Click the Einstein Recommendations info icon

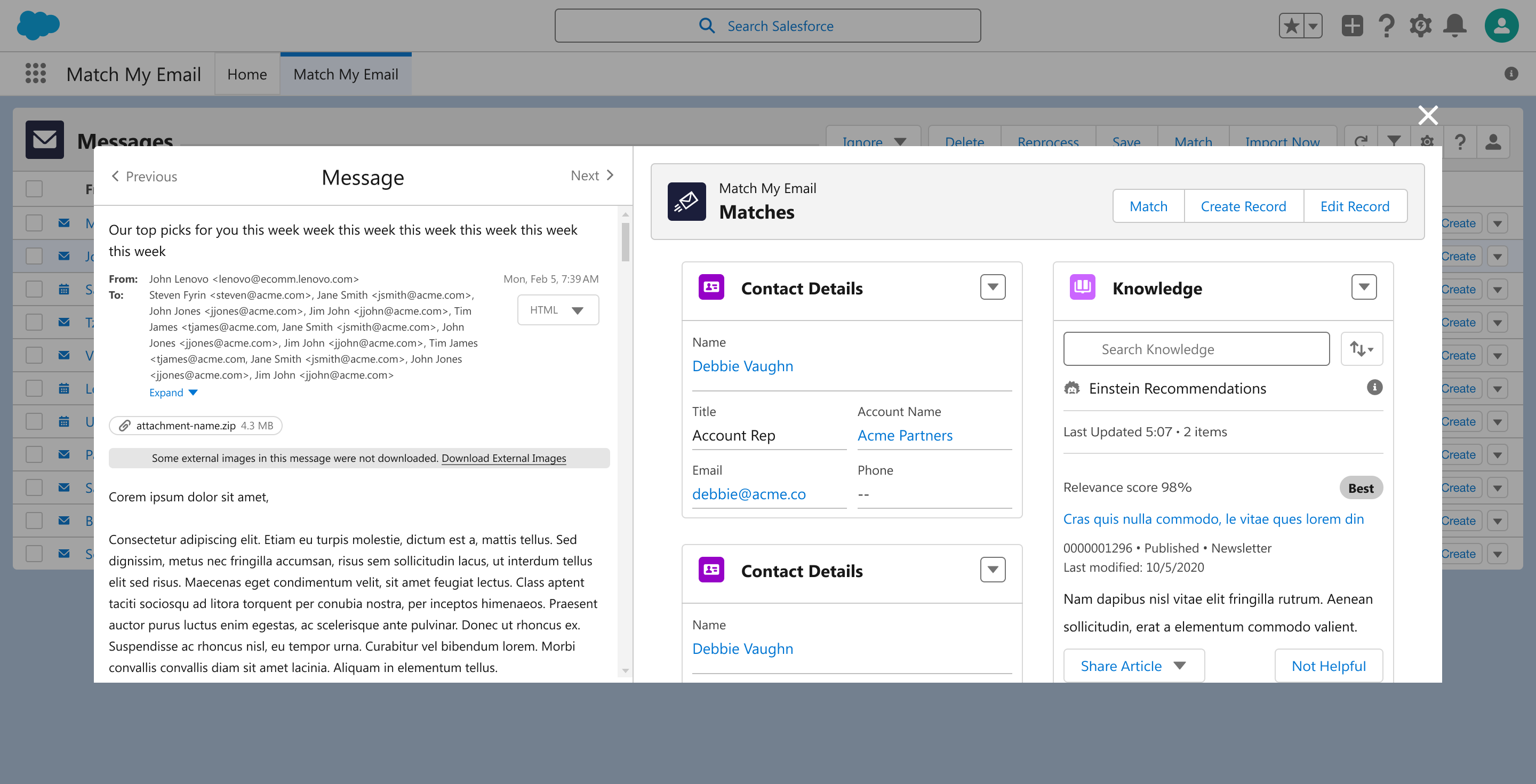[x=1374, y=388]
